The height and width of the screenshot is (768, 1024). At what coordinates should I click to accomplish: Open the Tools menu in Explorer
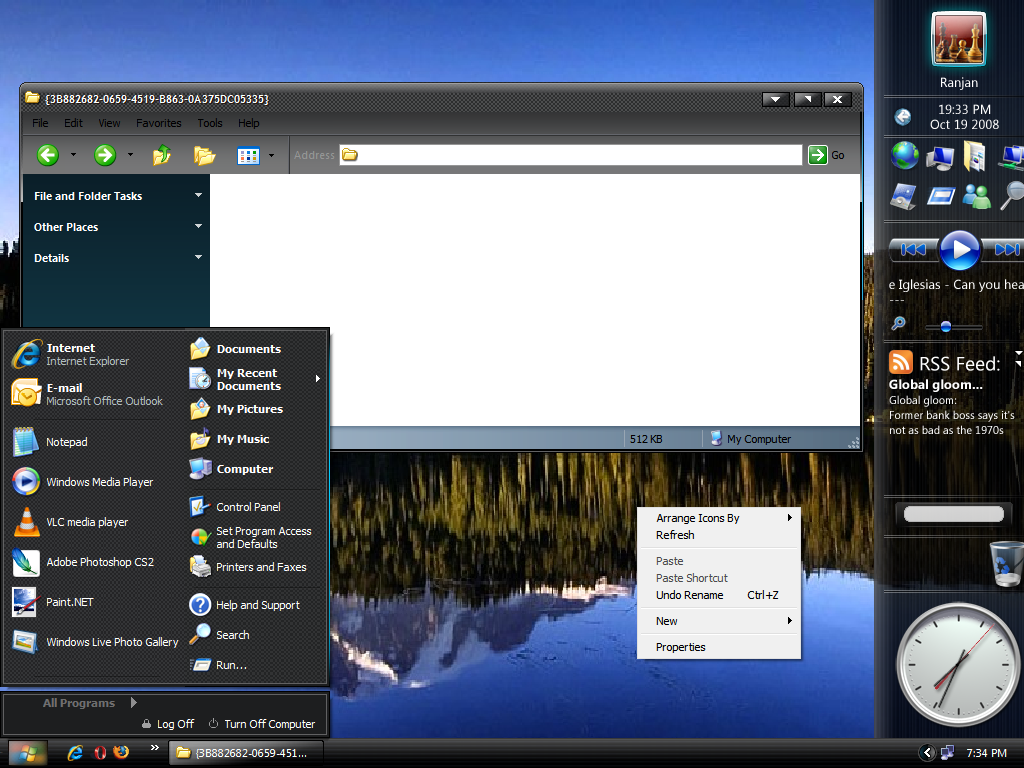coord(210,123)
